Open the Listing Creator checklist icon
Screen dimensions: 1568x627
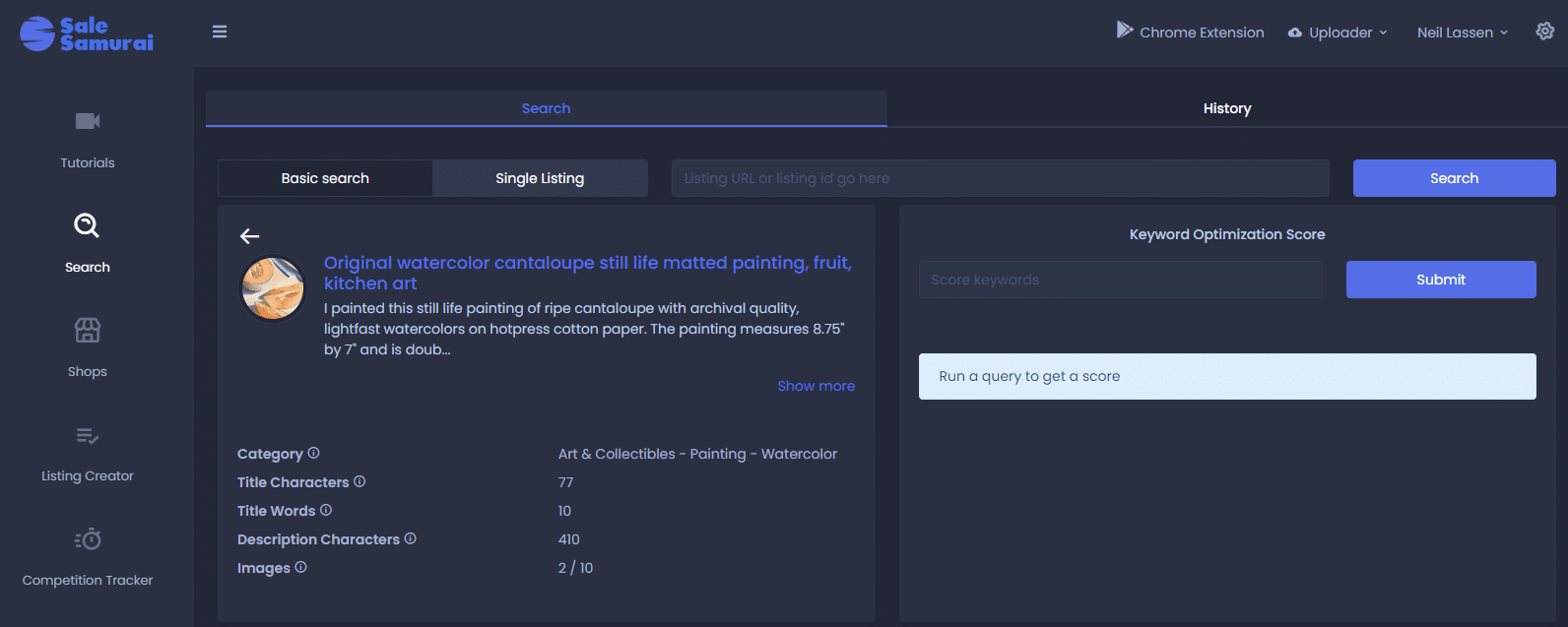tap(88, 435)
